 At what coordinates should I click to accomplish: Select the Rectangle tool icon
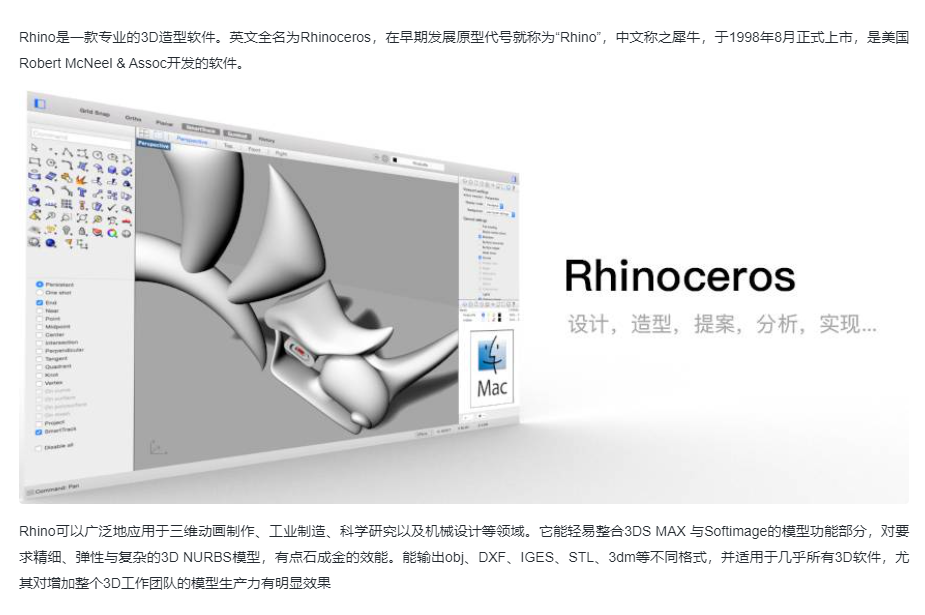click(35, 162)
